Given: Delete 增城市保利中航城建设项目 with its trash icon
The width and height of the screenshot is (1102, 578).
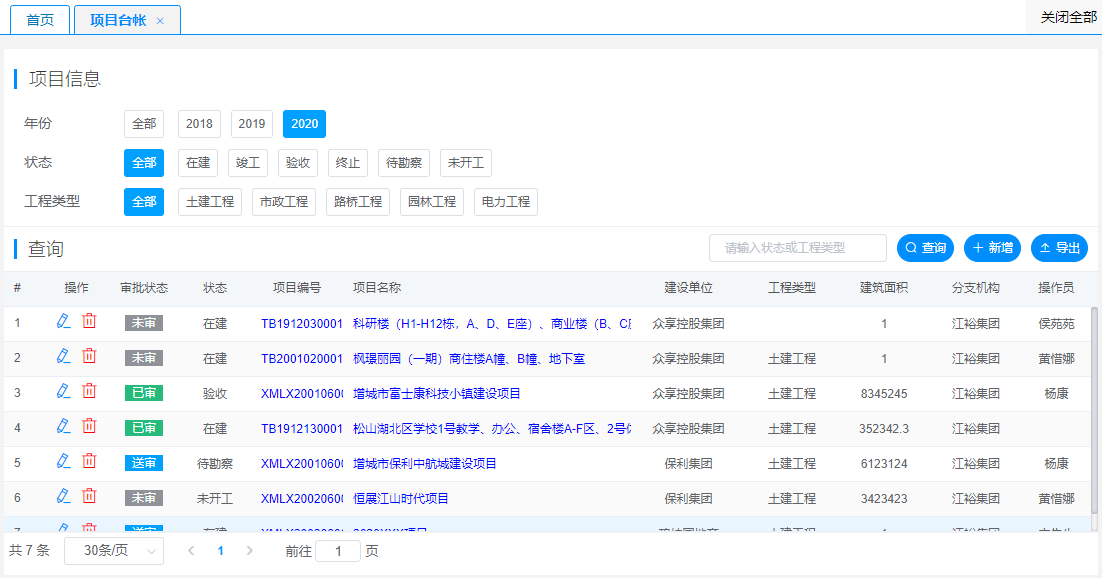Looking at the screenshot, I should (89, 462).
